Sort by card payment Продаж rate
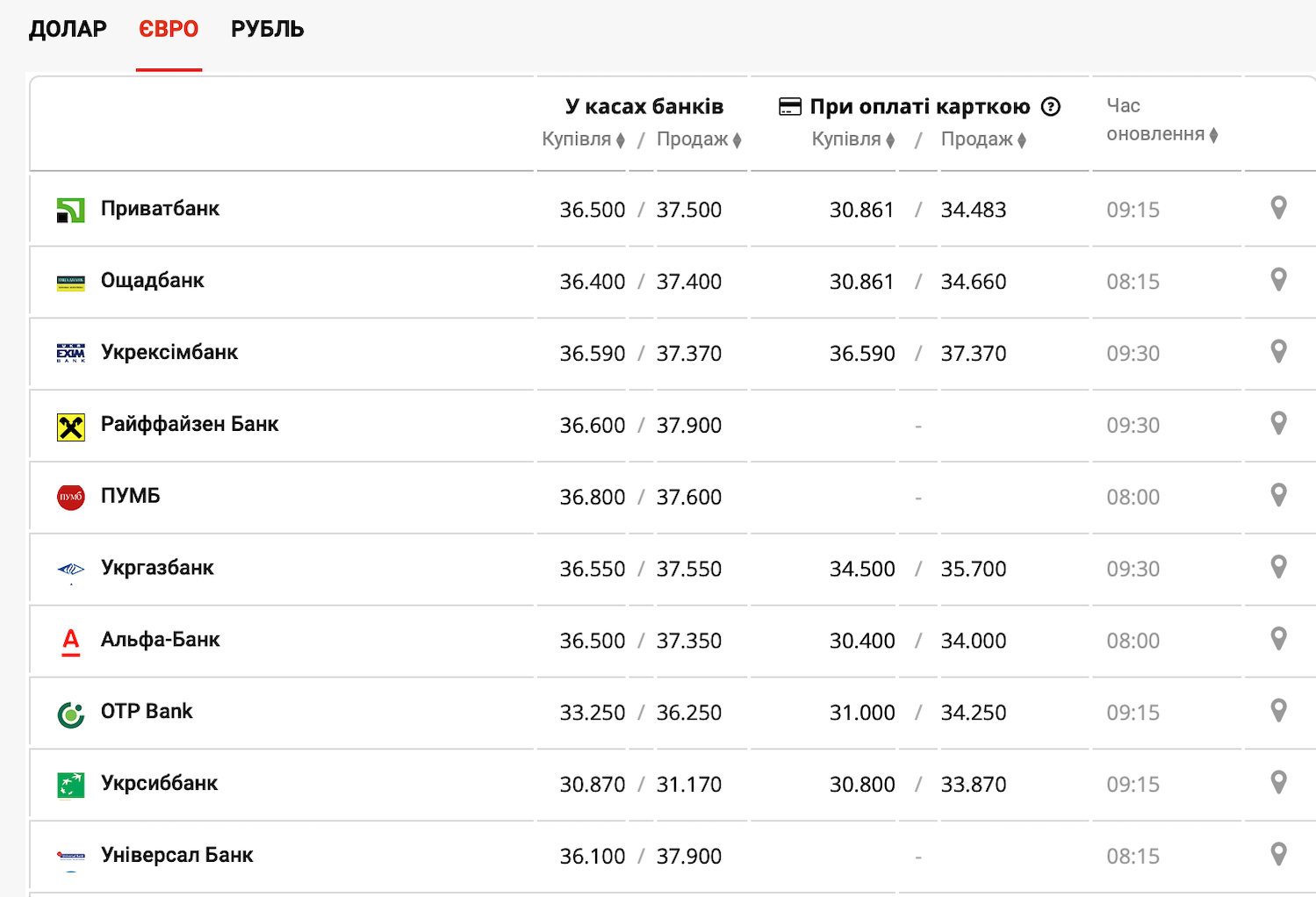The width and height of the screenshot is (1316, 897). click(x=983, y=140)
